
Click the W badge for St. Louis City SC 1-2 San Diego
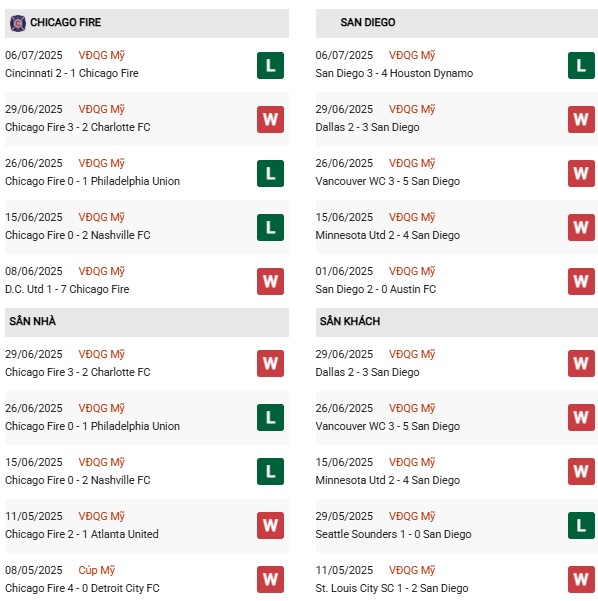click(x=581, y=580)
